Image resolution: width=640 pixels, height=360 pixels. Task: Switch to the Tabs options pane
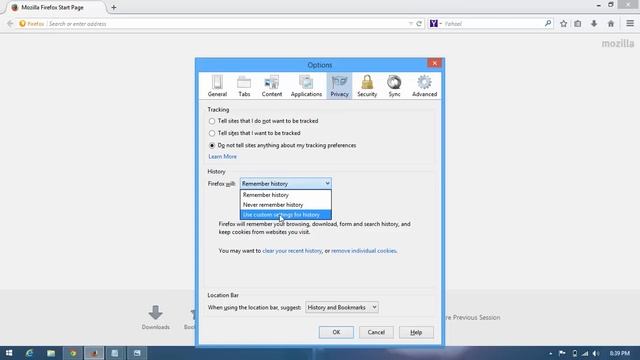[x=244, y=86]
